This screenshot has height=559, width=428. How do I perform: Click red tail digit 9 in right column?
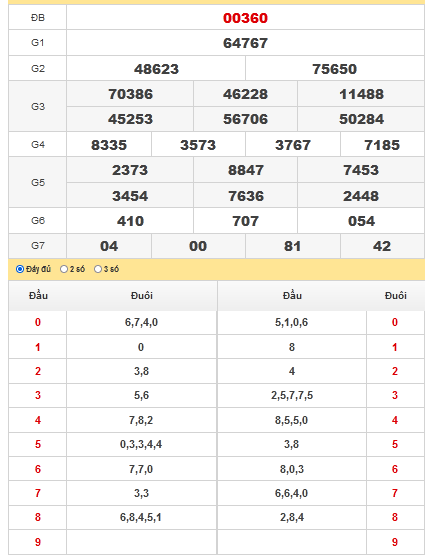click(395, 542)
